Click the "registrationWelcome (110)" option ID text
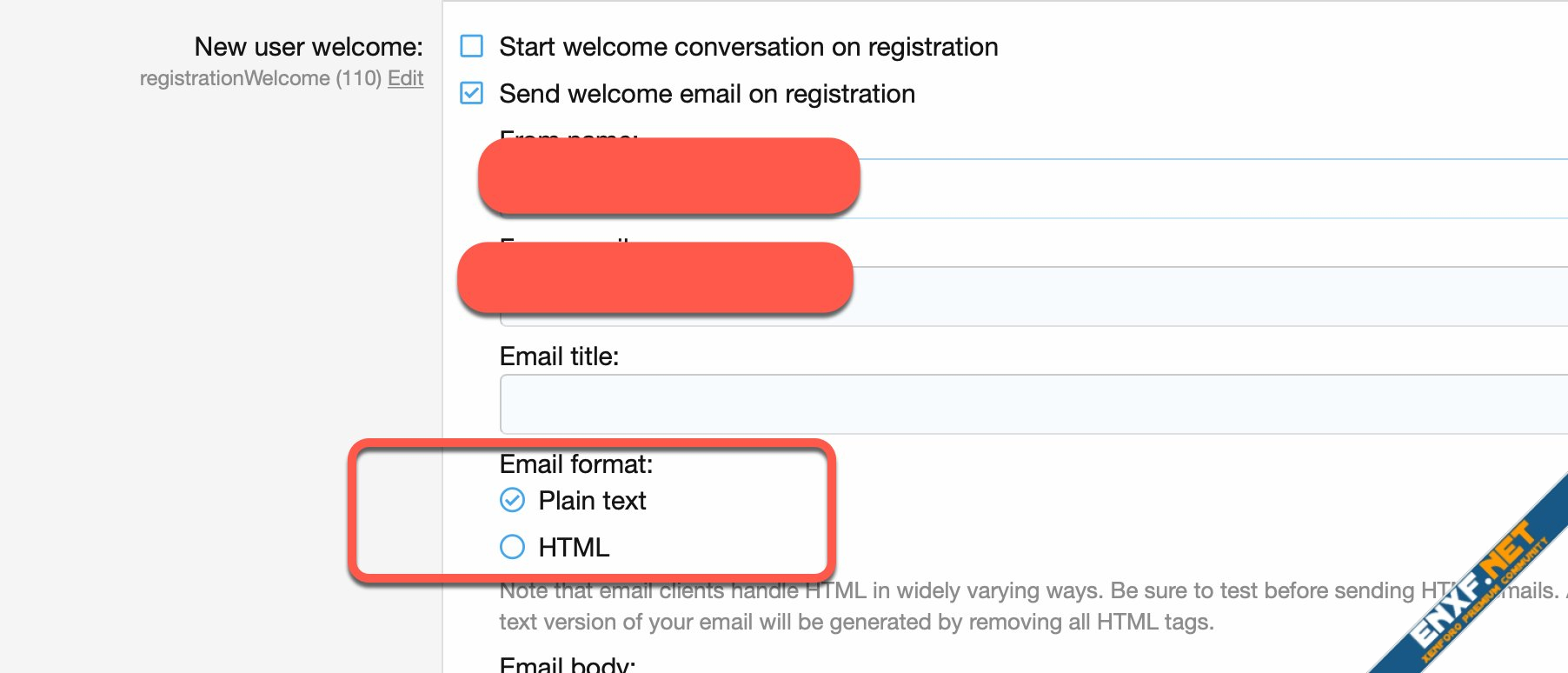Screen dimensions: 1568x673 (260, 78)
